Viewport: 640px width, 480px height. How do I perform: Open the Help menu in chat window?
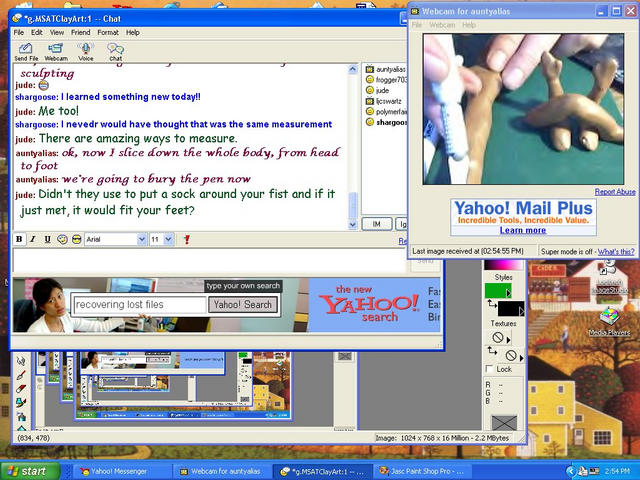click(133, 32)
